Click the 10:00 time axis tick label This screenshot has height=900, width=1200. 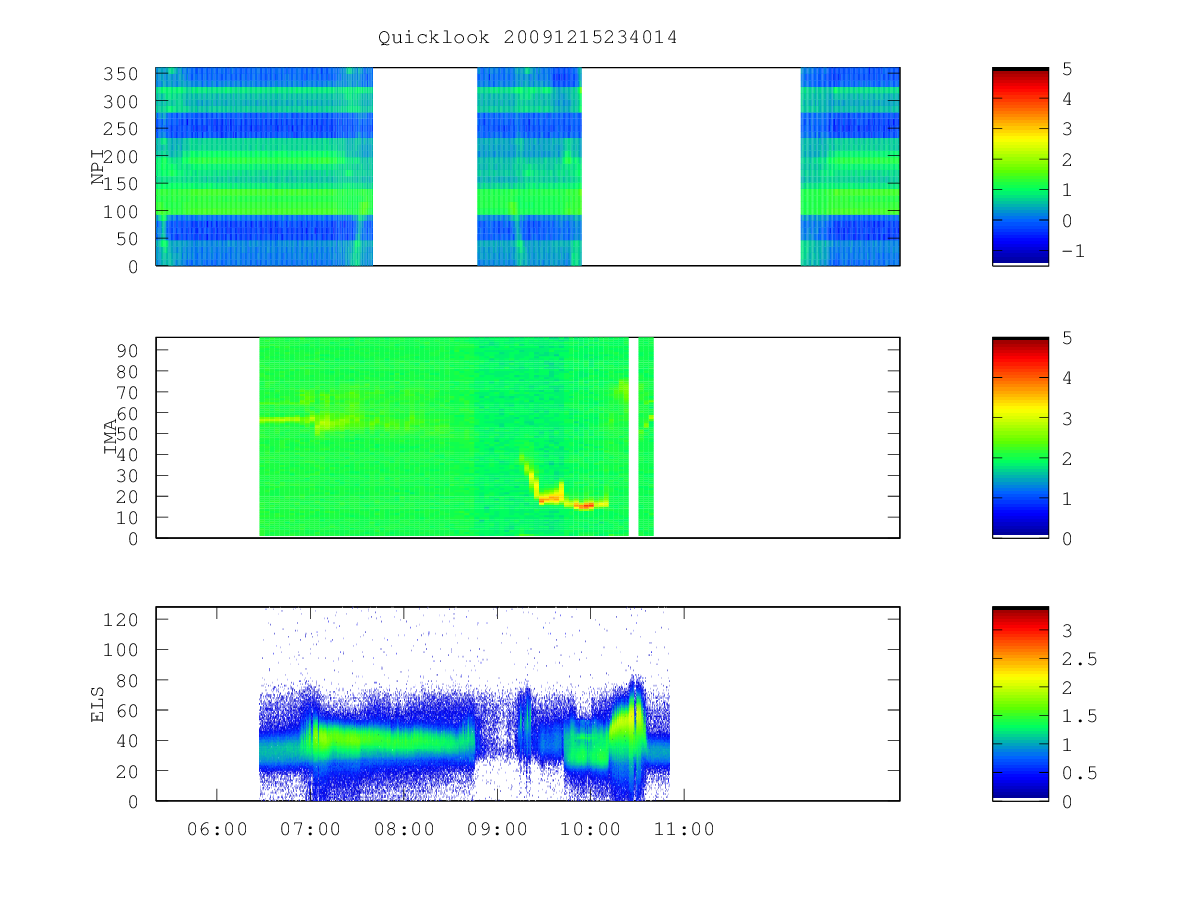click(590, 829)
